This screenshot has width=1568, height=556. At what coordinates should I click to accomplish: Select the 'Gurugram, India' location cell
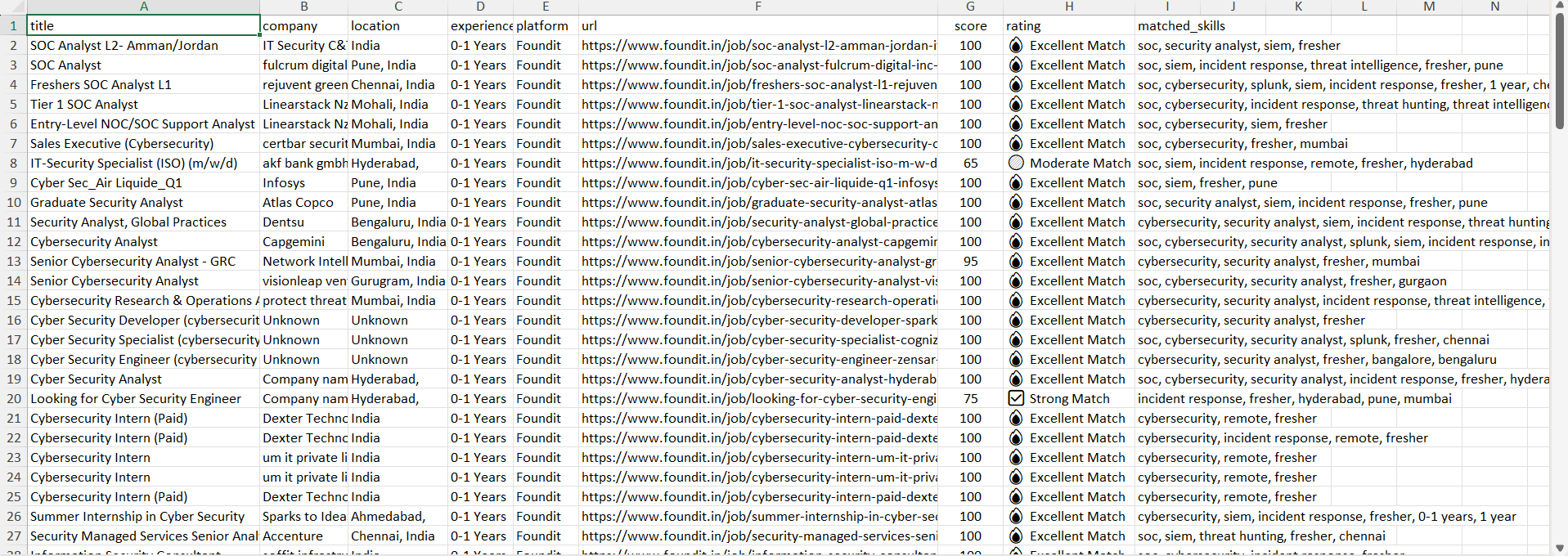[398, 281]
